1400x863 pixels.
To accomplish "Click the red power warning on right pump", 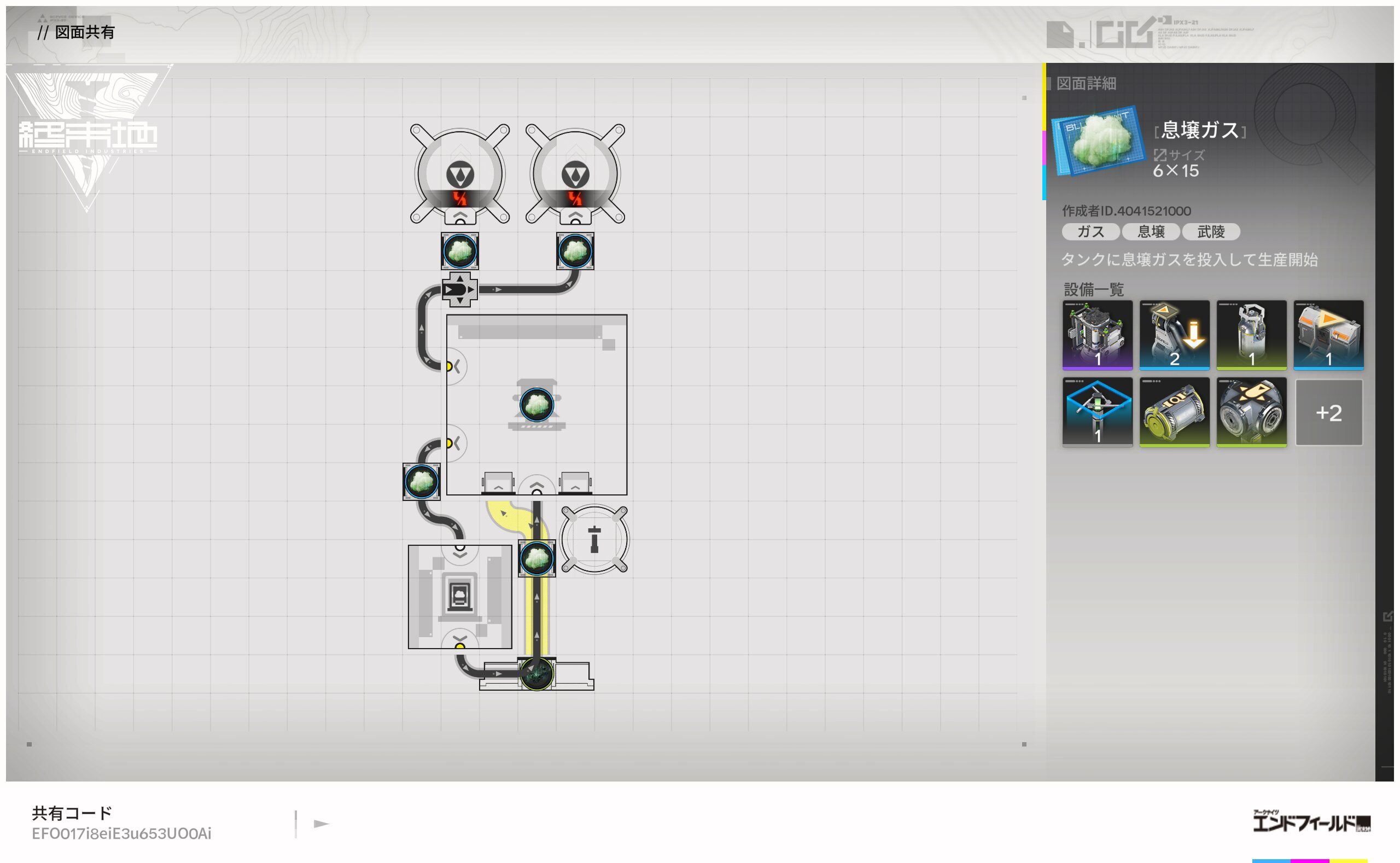I will pyautogui.click(x=575, y=199).
